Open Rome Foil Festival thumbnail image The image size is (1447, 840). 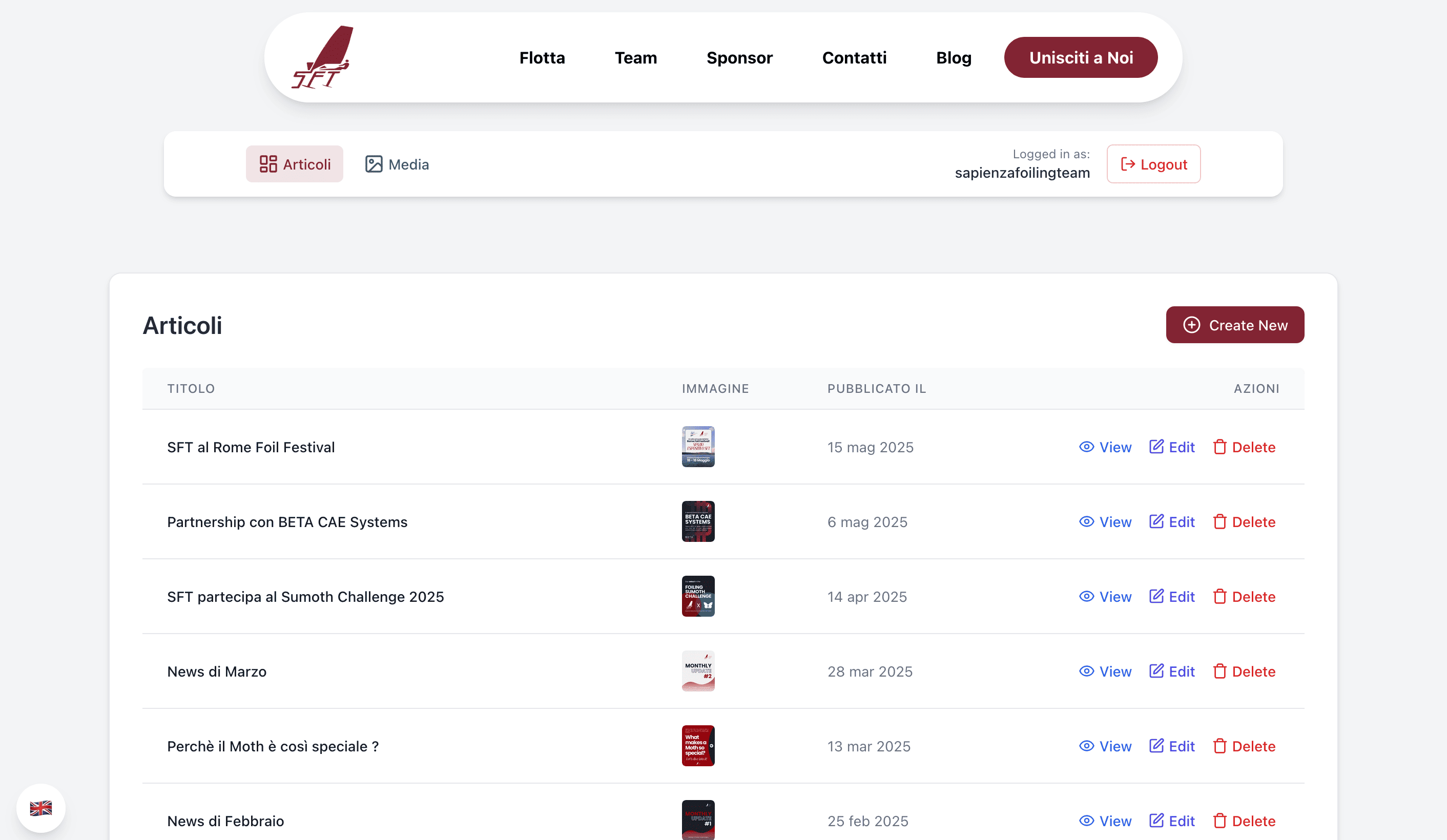pos(698,447)
